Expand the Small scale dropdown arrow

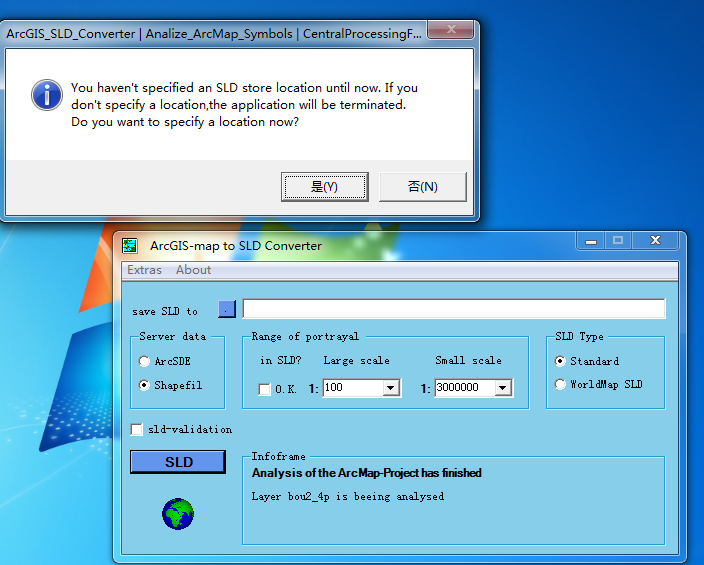coord(503,388)
